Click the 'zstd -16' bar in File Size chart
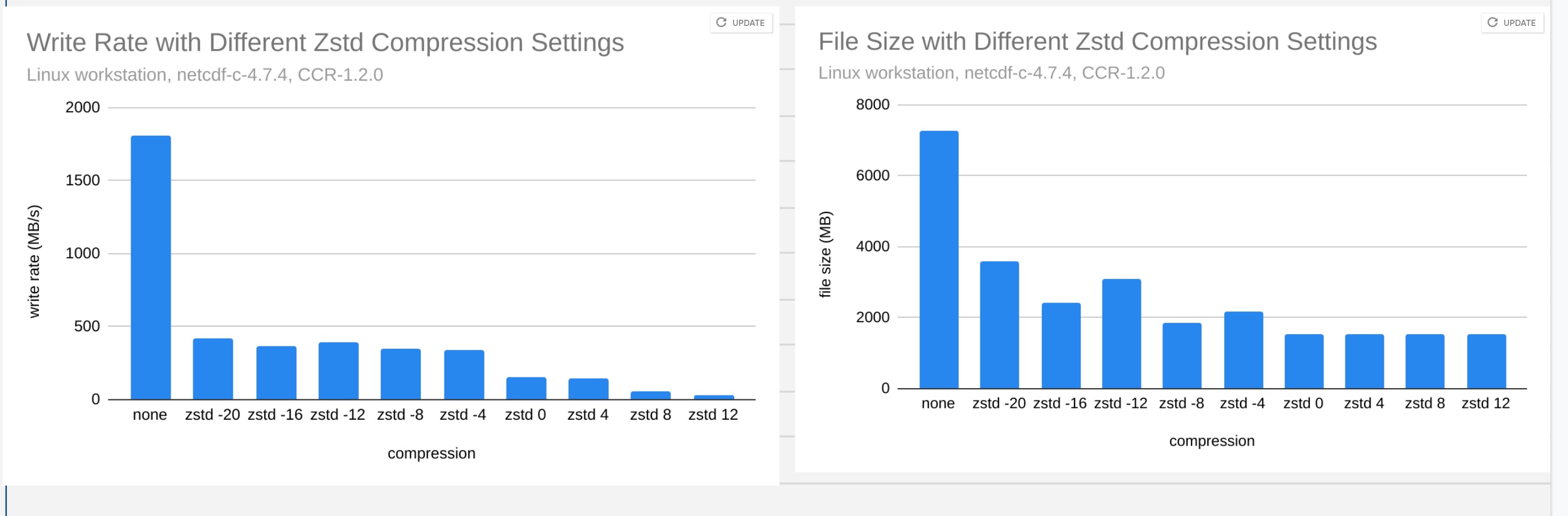Image resolution: width=1568 pixels, height=516 pixels. 1060,346
